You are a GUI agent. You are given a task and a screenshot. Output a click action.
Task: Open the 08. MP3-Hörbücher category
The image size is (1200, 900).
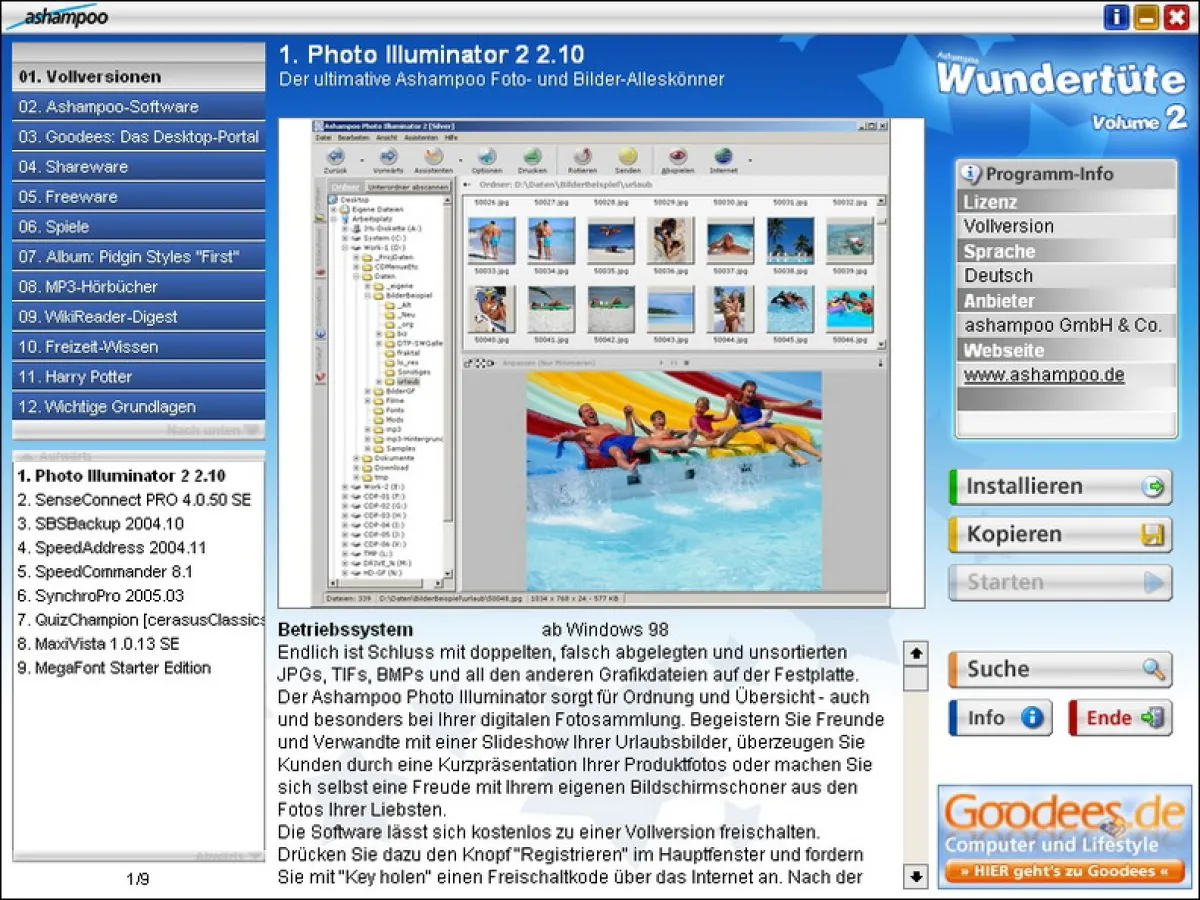pyautogui.click(x=138, y=287)
